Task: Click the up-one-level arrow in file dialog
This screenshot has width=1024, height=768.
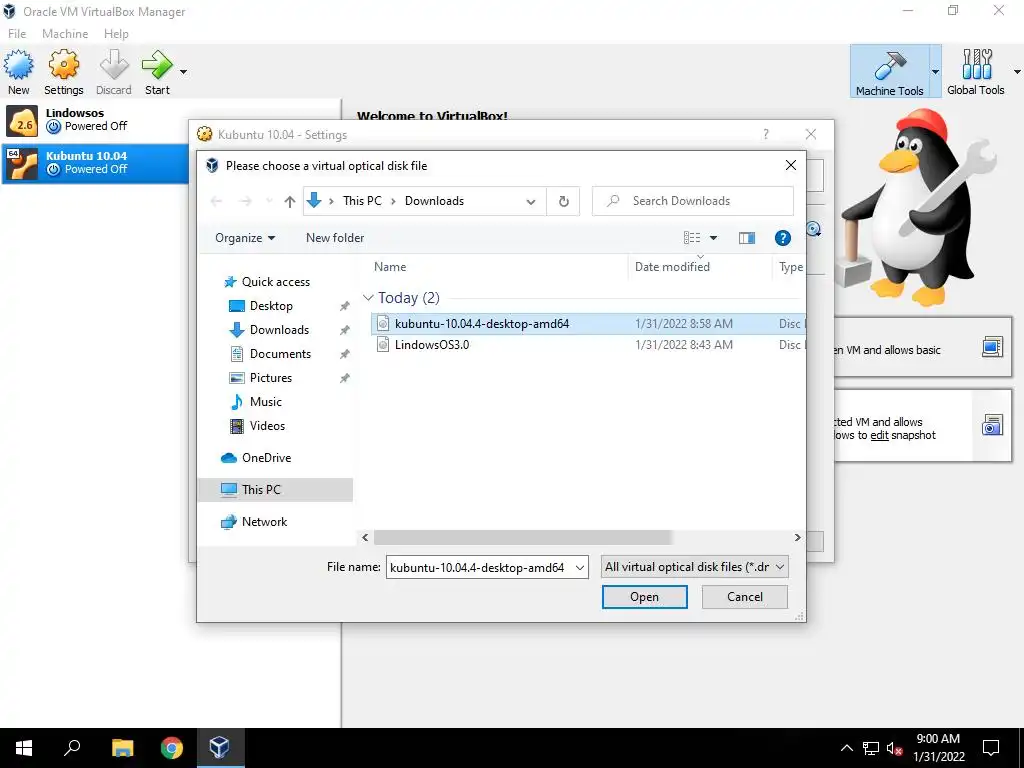Action: (x=290, y=202)
